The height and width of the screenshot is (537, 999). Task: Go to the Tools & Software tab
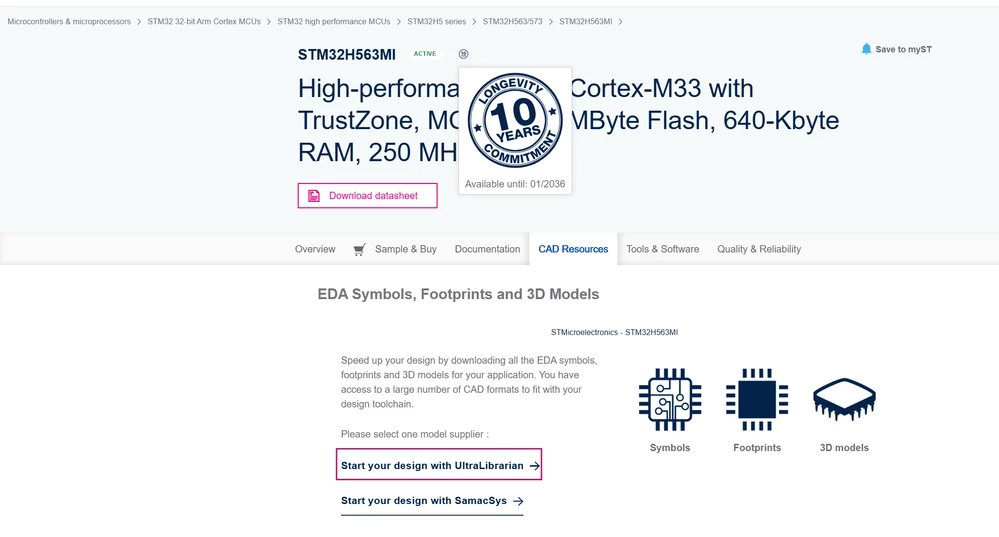[x=663, y=249]
